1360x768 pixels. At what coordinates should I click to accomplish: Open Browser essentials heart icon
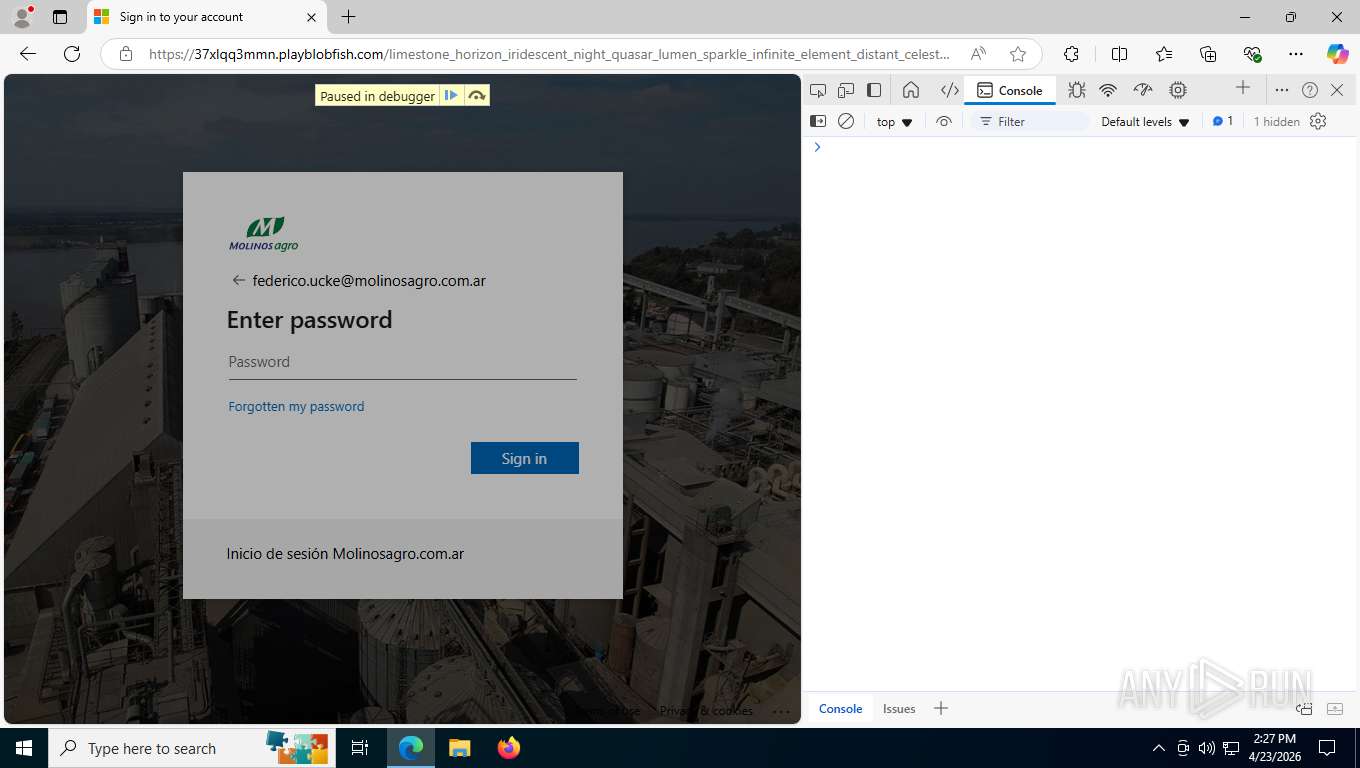click(1252, 54)
